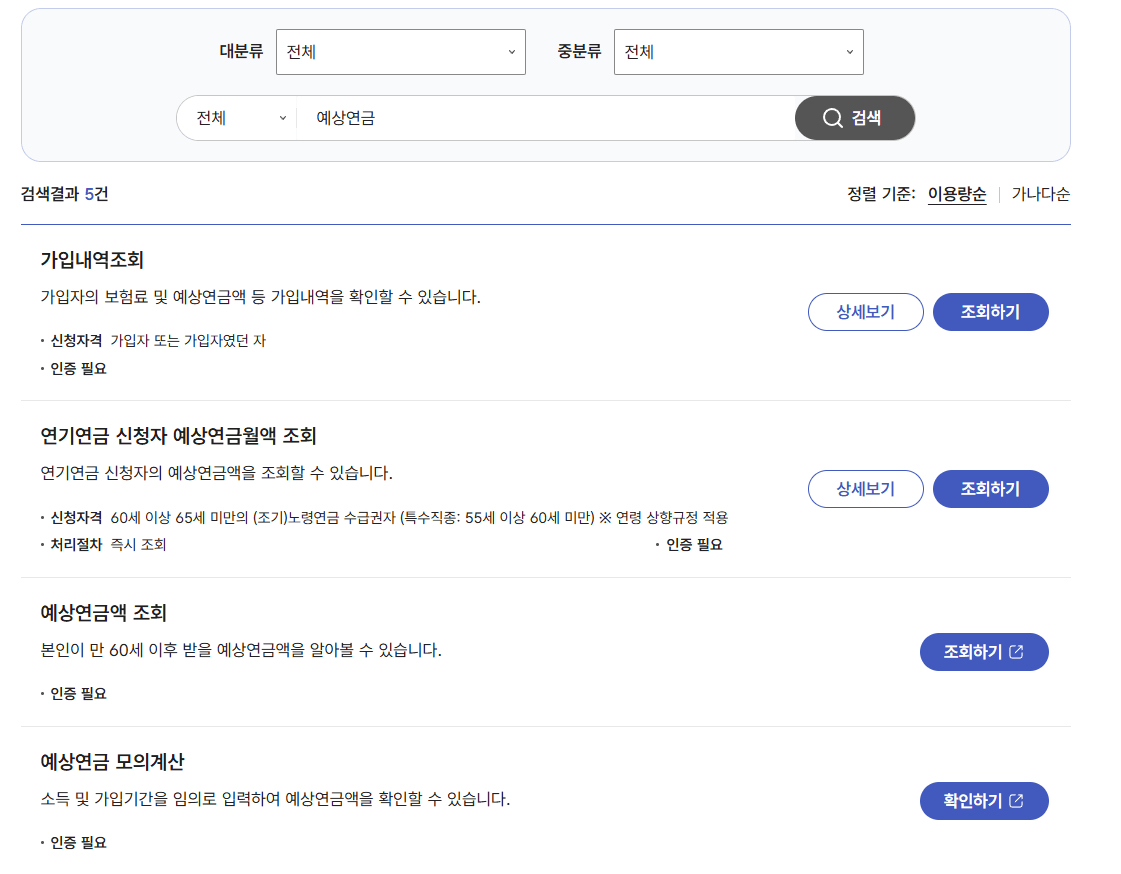Open the 대분류 dropdown
This screenshot has width=1121, height=874.
tap(400, 52)
